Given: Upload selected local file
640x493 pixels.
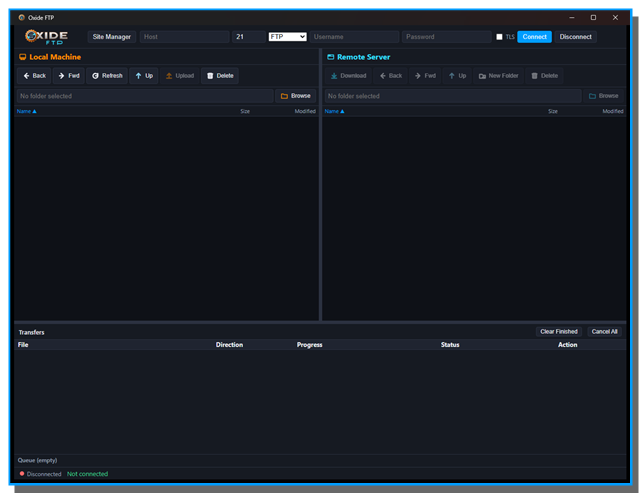Looking at the screenshot, I should click(180, 76).
